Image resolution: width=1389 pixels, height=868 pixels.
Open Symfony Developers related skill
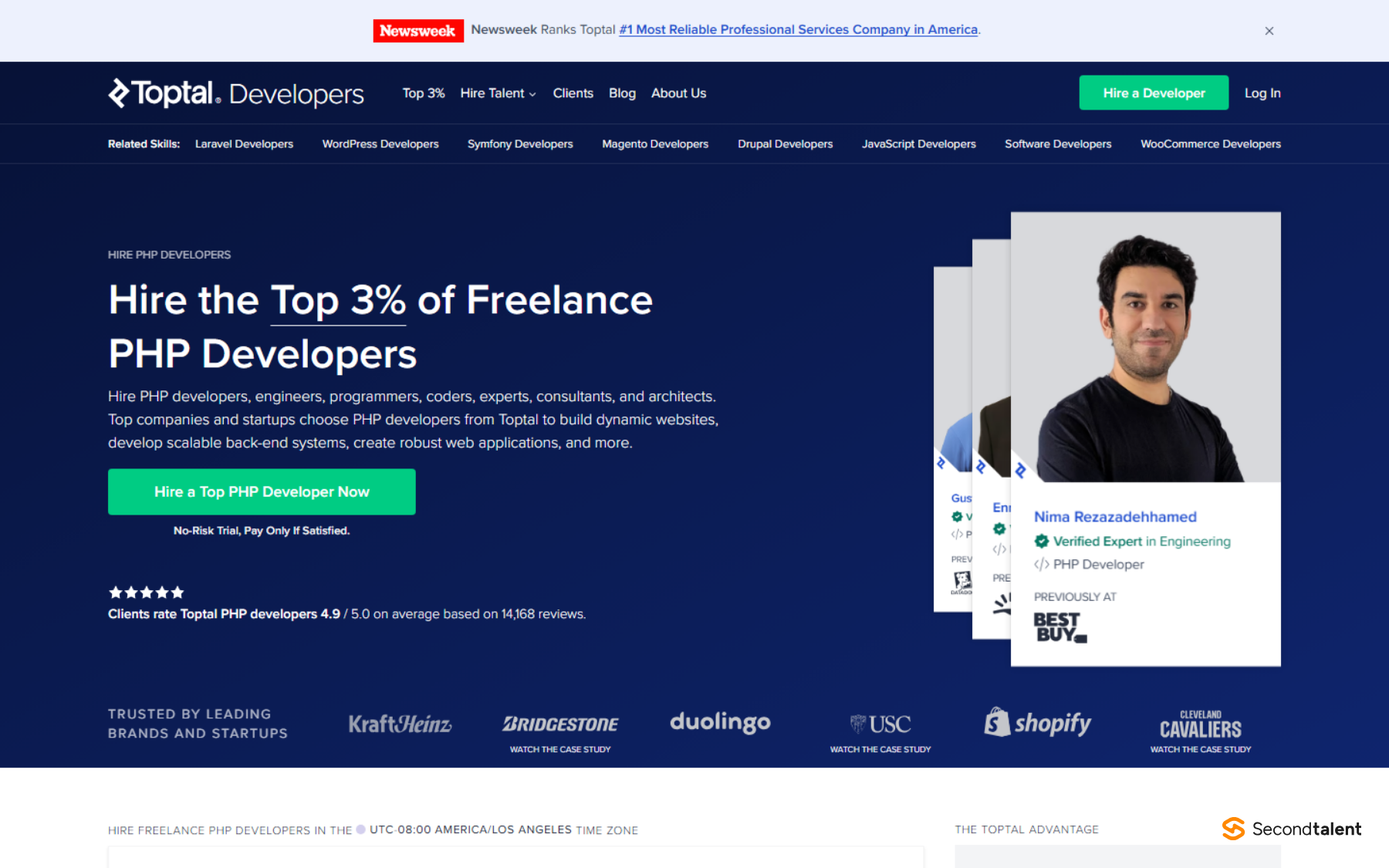(x=520, y=144)
